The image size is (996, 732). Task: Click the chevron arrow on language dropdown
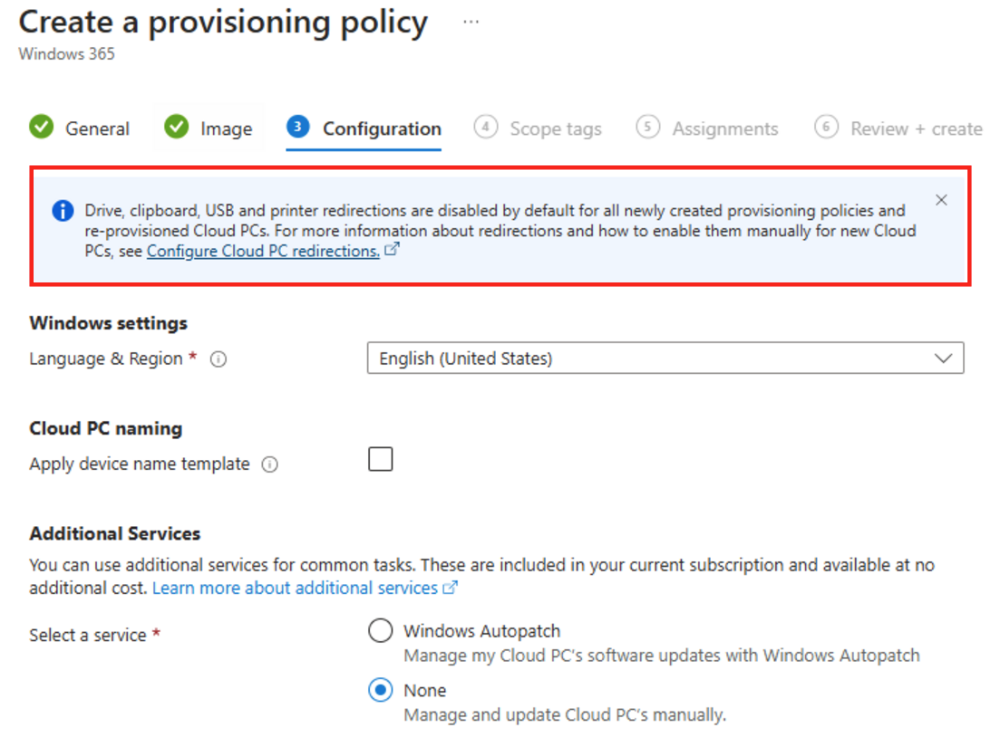pos(942,358)
